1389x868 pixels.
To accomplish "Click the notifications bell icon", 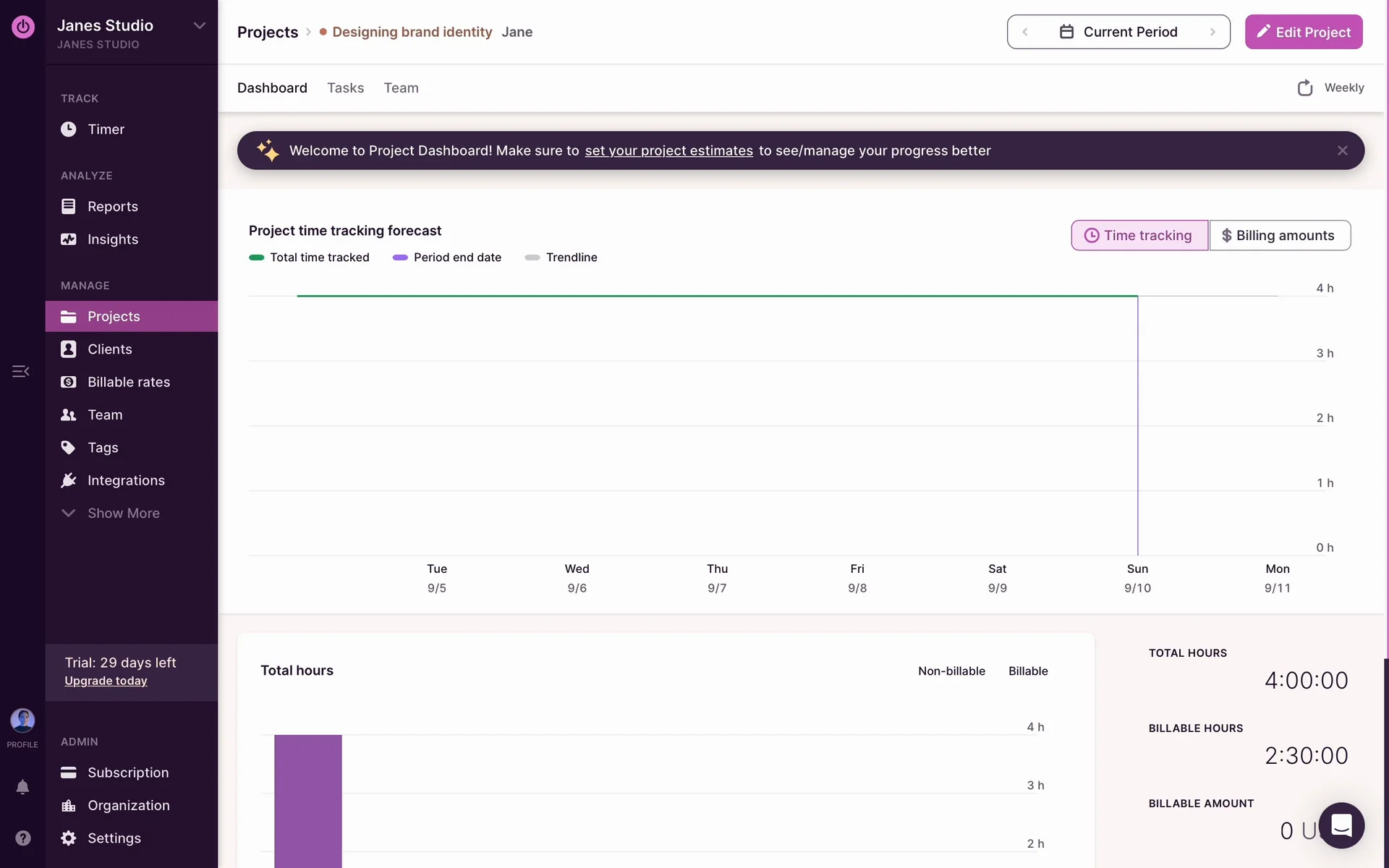I will [x=22, y=787].
